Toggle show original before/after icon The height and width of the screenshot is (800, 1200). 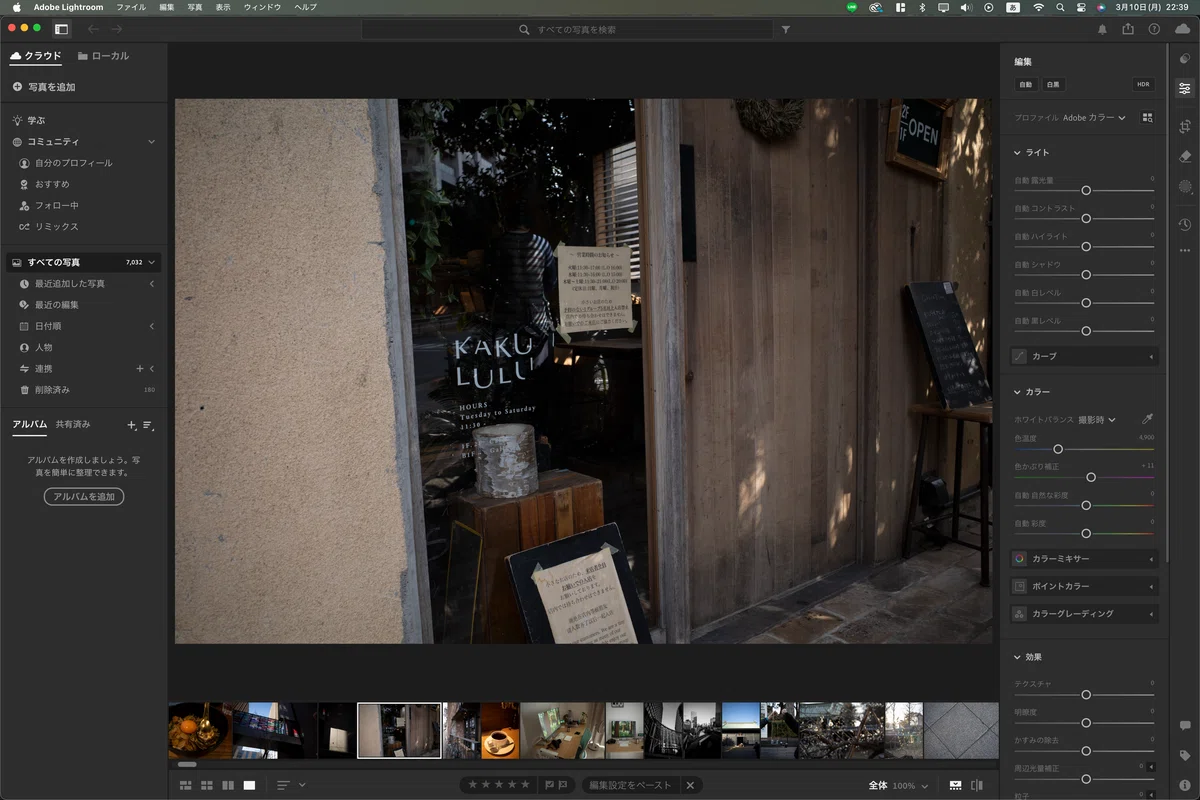click(x=977, y=785)
